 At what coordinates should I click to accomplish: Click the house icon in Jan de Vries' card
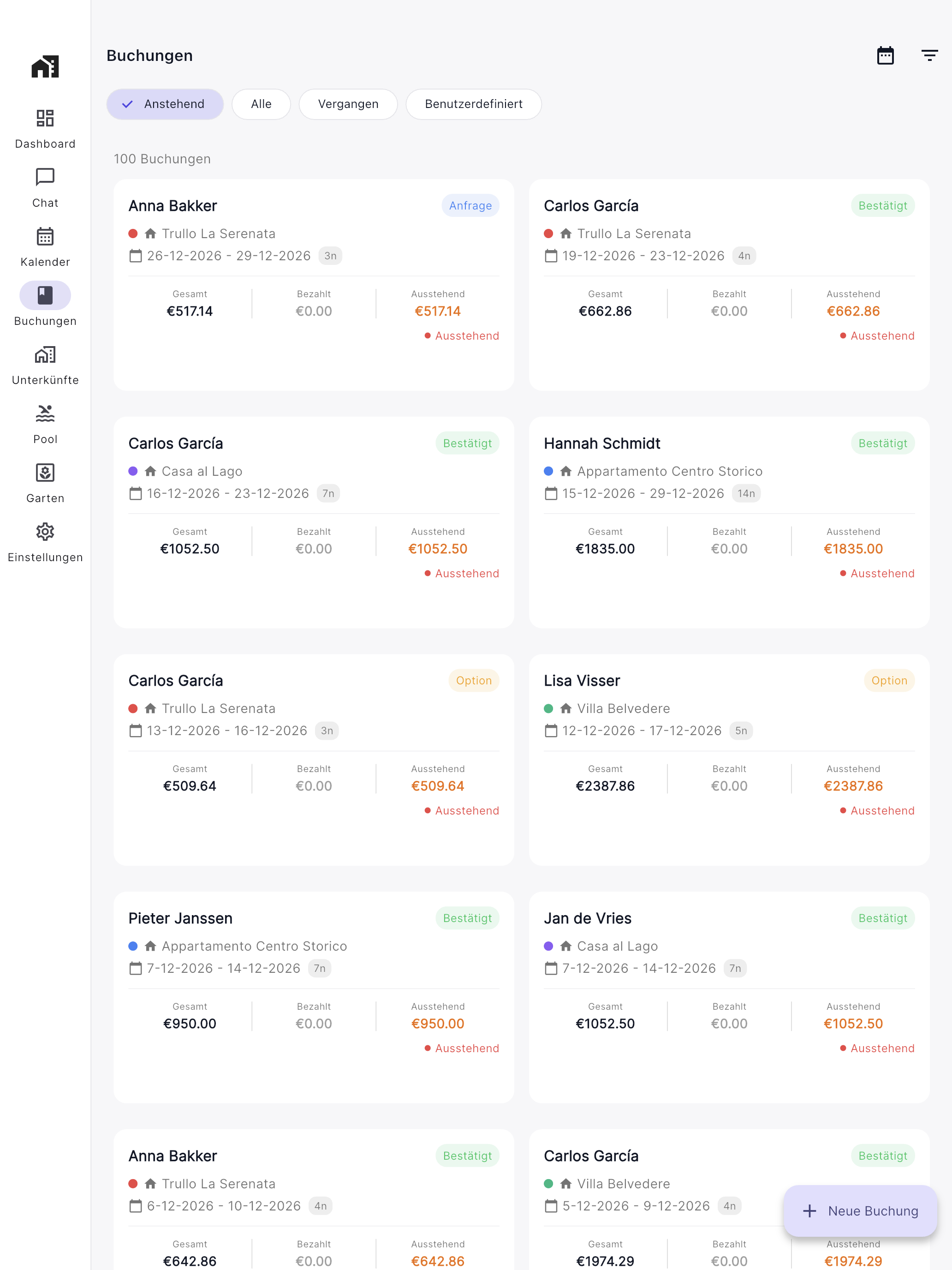point(566,946)
